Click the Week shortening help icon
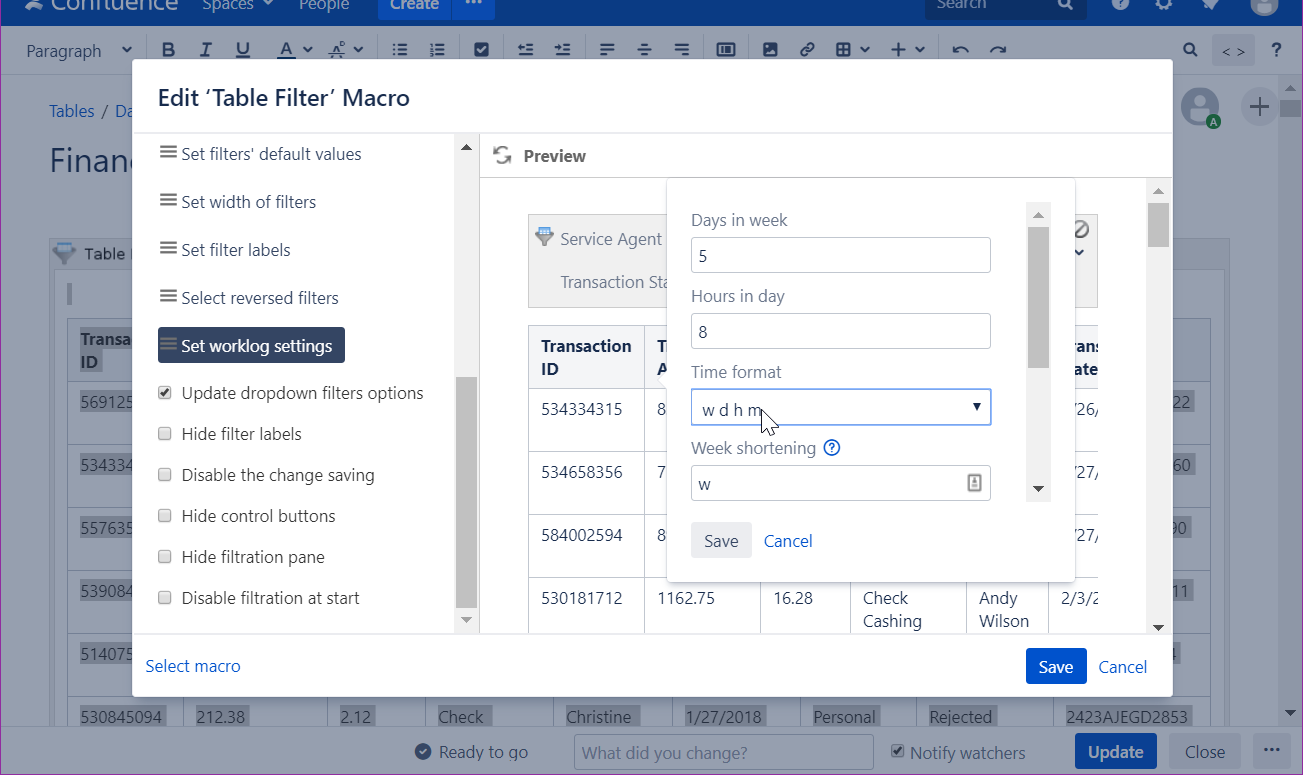Viewport: 1303px width, 775px height. [x=831, y=448]
